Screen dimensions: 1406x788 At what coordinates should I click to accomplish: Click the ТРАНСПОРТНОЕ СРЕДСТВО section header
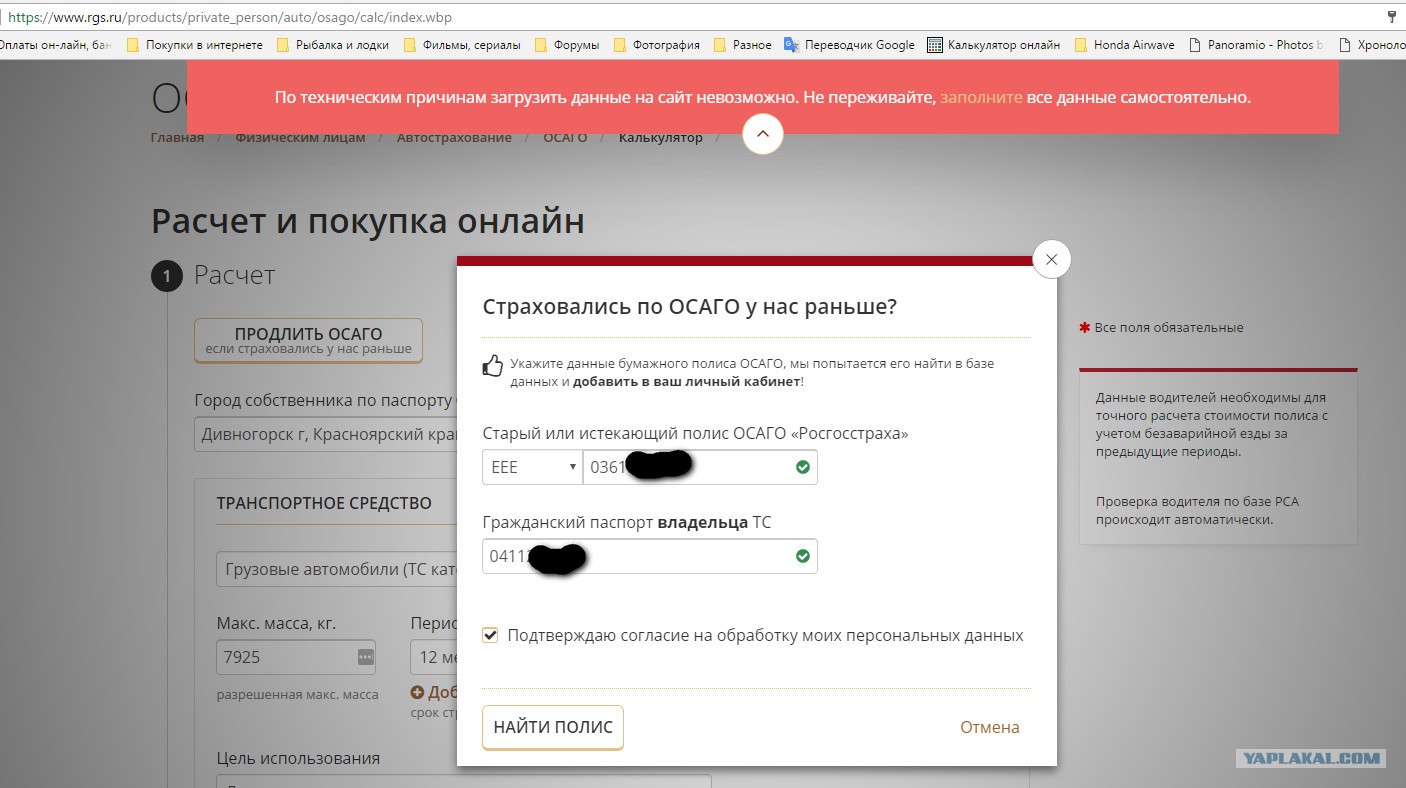click(x=324, y=503)
